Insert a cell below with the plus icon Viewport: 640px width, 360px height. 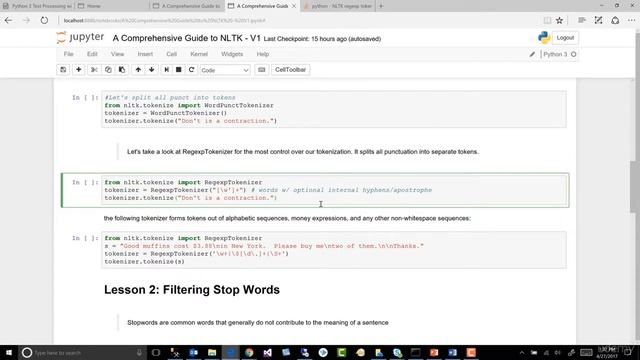click(78, 70)
